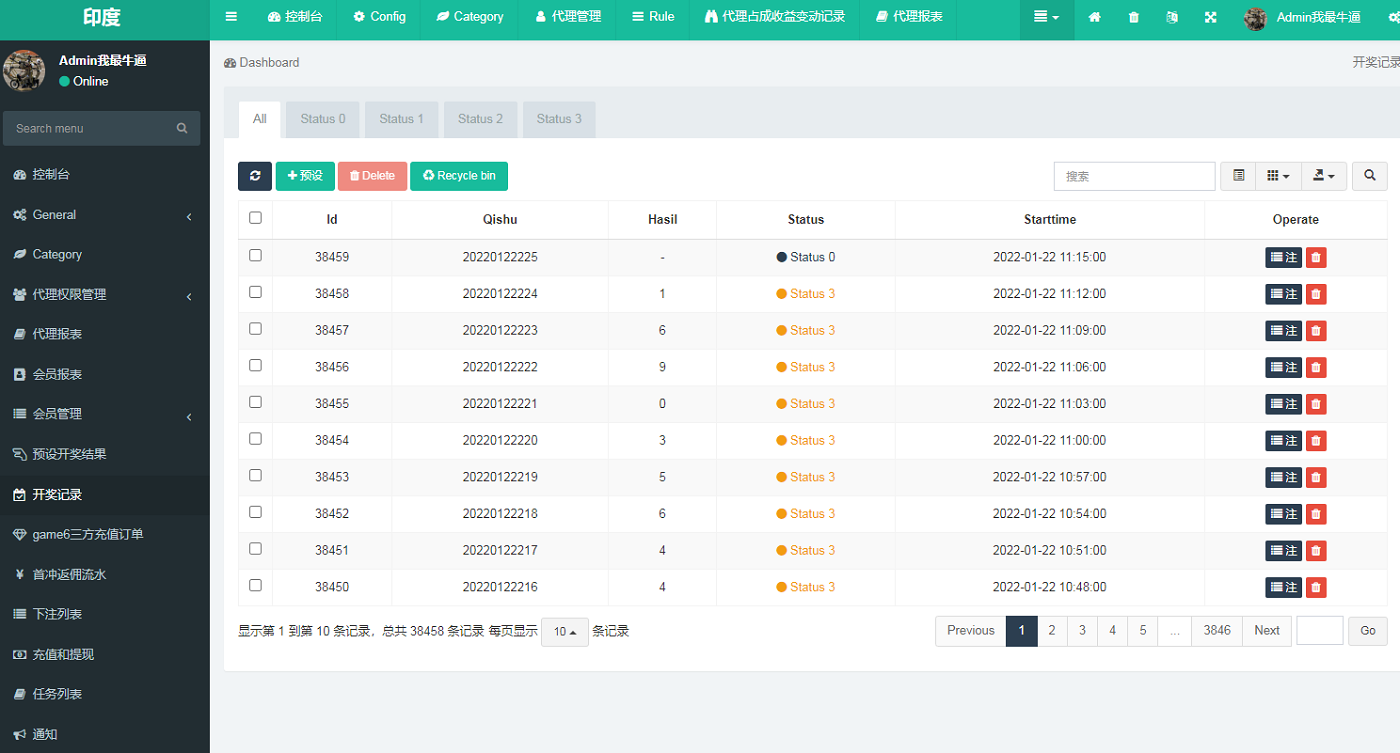Toggle the table card view icon
1400x753 pixels.
1238,176
